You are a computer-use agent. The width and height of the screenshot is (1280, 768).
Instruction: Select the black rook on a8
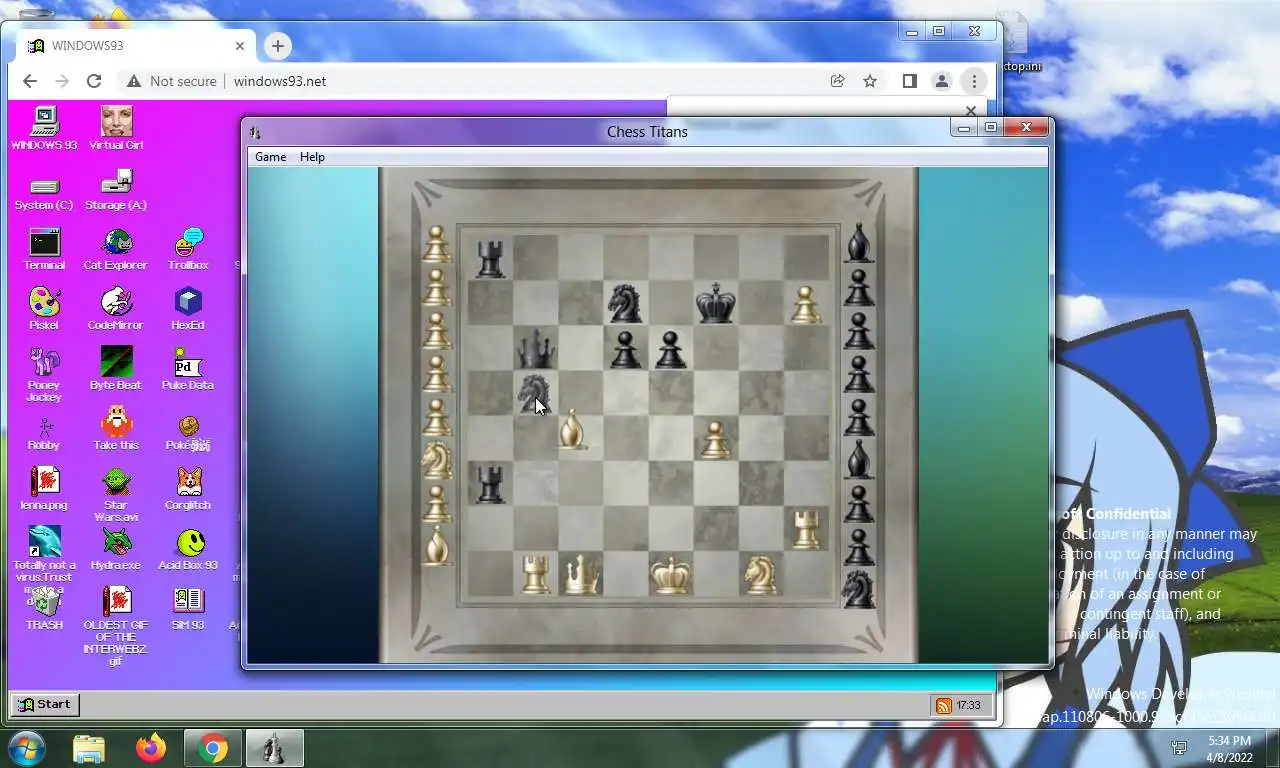pyautogui.click(x=490, y=258)
